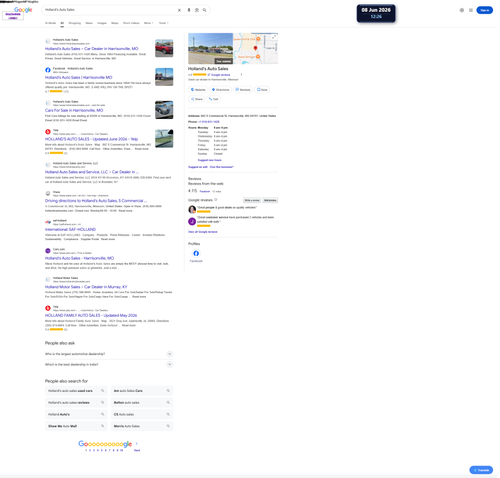
Task: Switch to the AI Mode tab
Action: pos(50,23)
